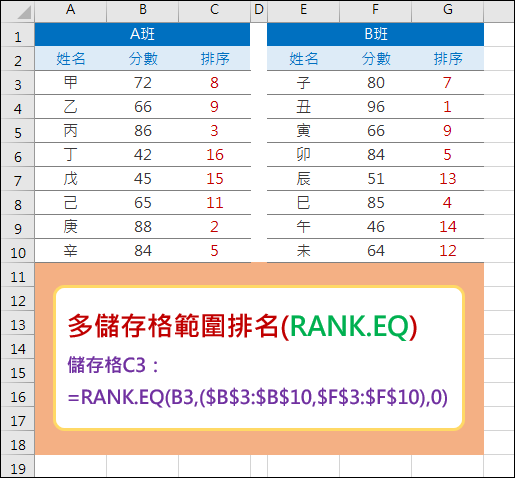
Task: Select cell containing name 戊
Action: coord(71,179)
